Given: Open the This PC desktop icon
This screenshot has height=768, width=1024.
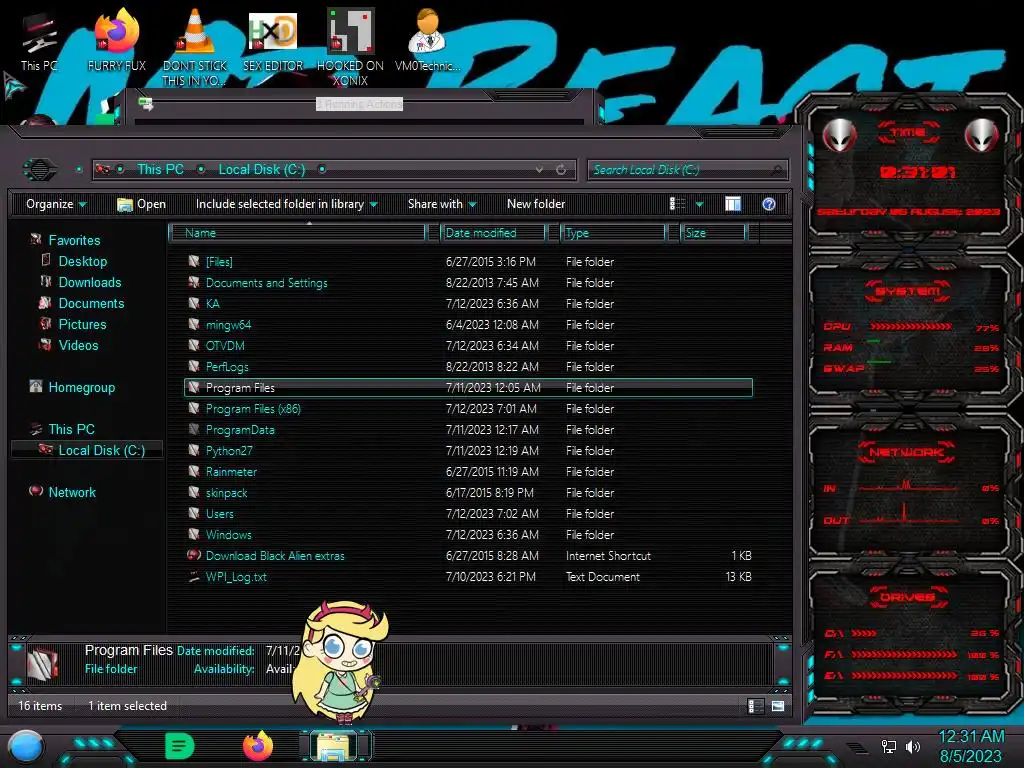Looking at the screenshot, I should click(x=39, y=42).
